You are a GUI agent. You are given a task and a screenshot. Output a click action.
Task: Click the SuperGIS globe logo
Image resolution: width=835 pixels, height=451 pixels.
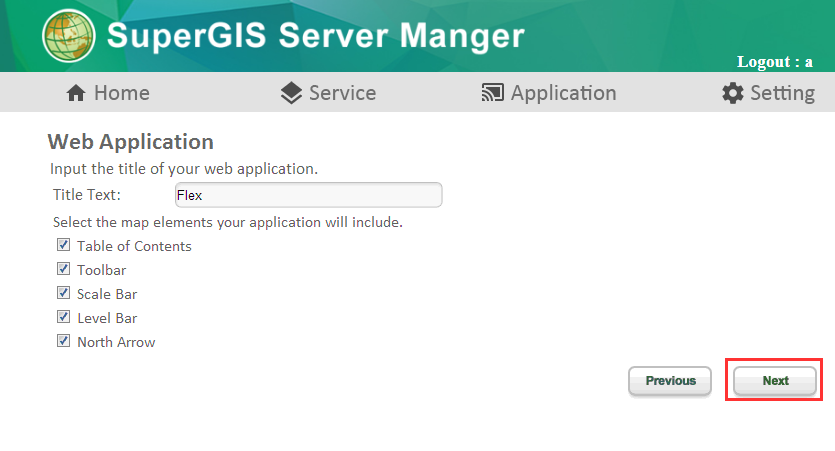coord(69,36)
